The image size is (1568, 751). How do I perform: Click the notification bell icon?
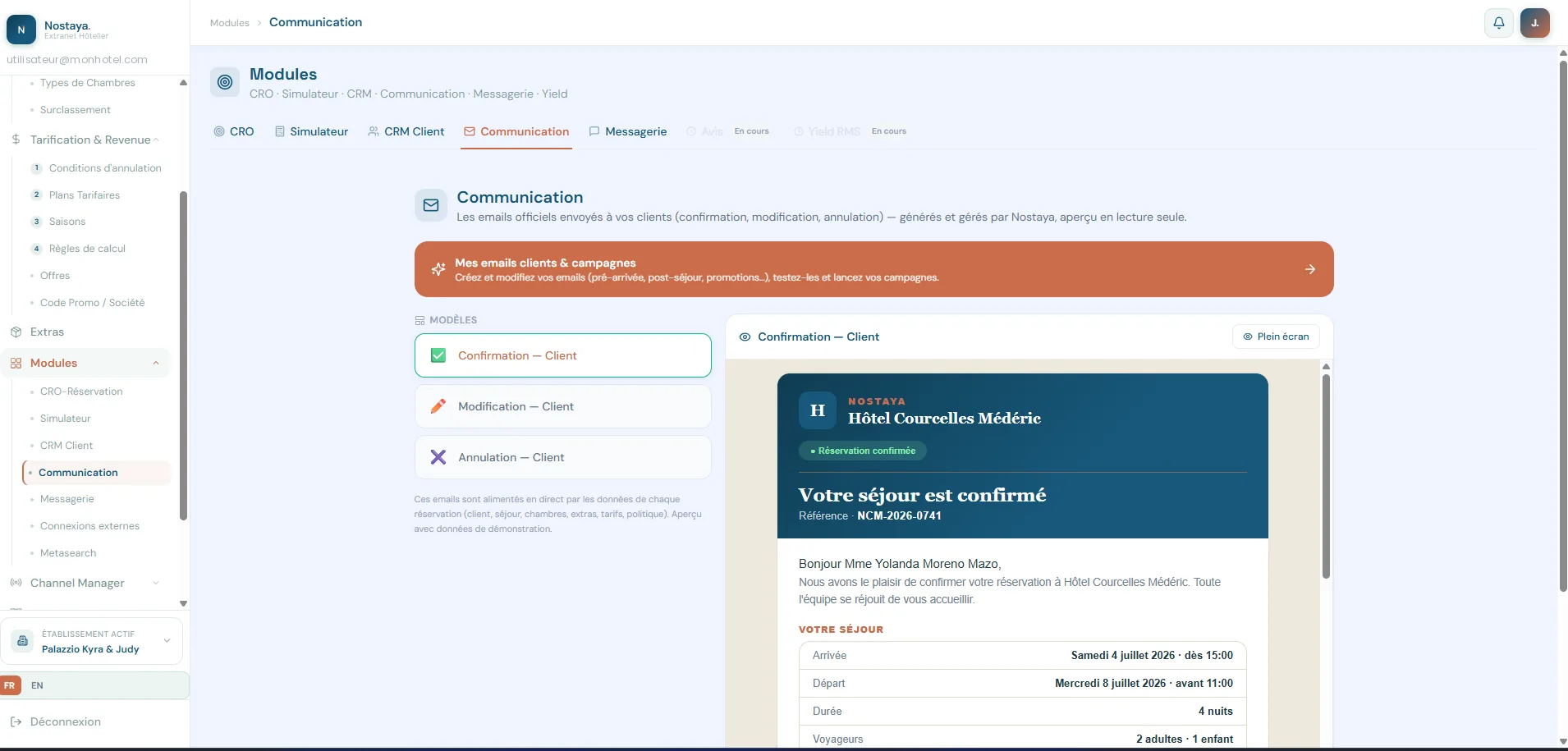[1498, 23]
